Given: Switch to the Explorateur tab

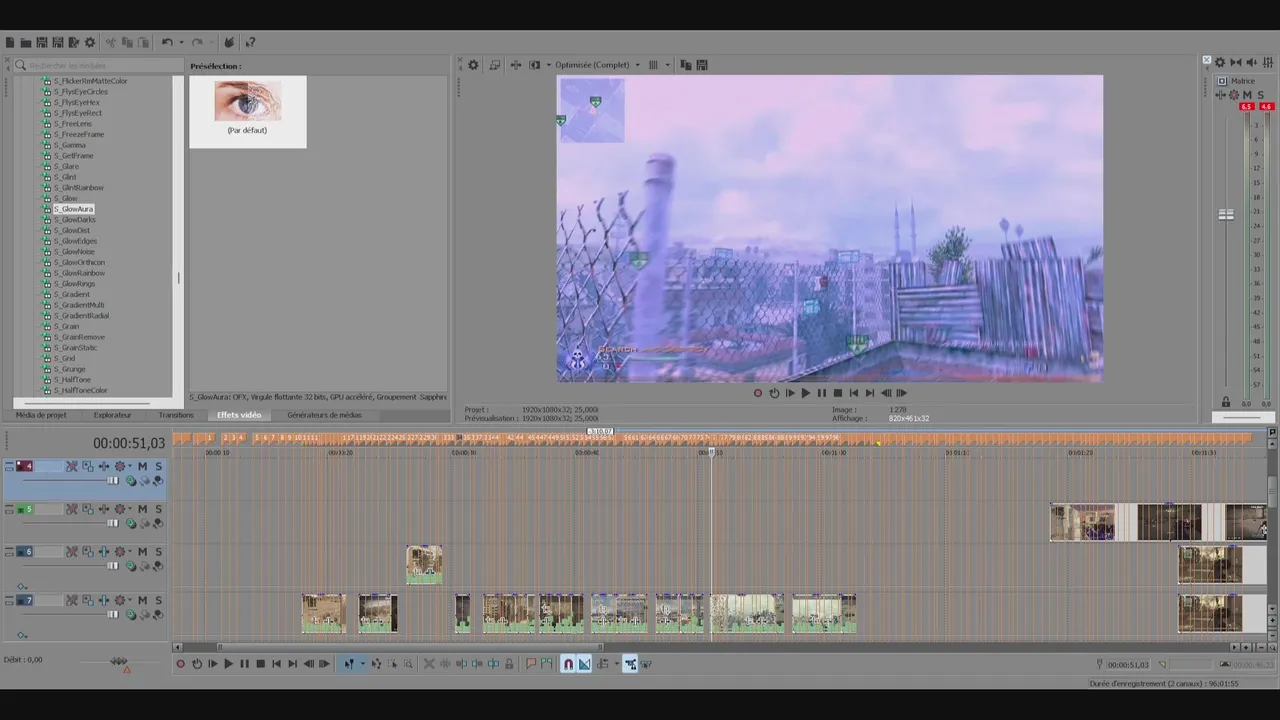Looking at the screenshot, I should (x=112, y=415).
